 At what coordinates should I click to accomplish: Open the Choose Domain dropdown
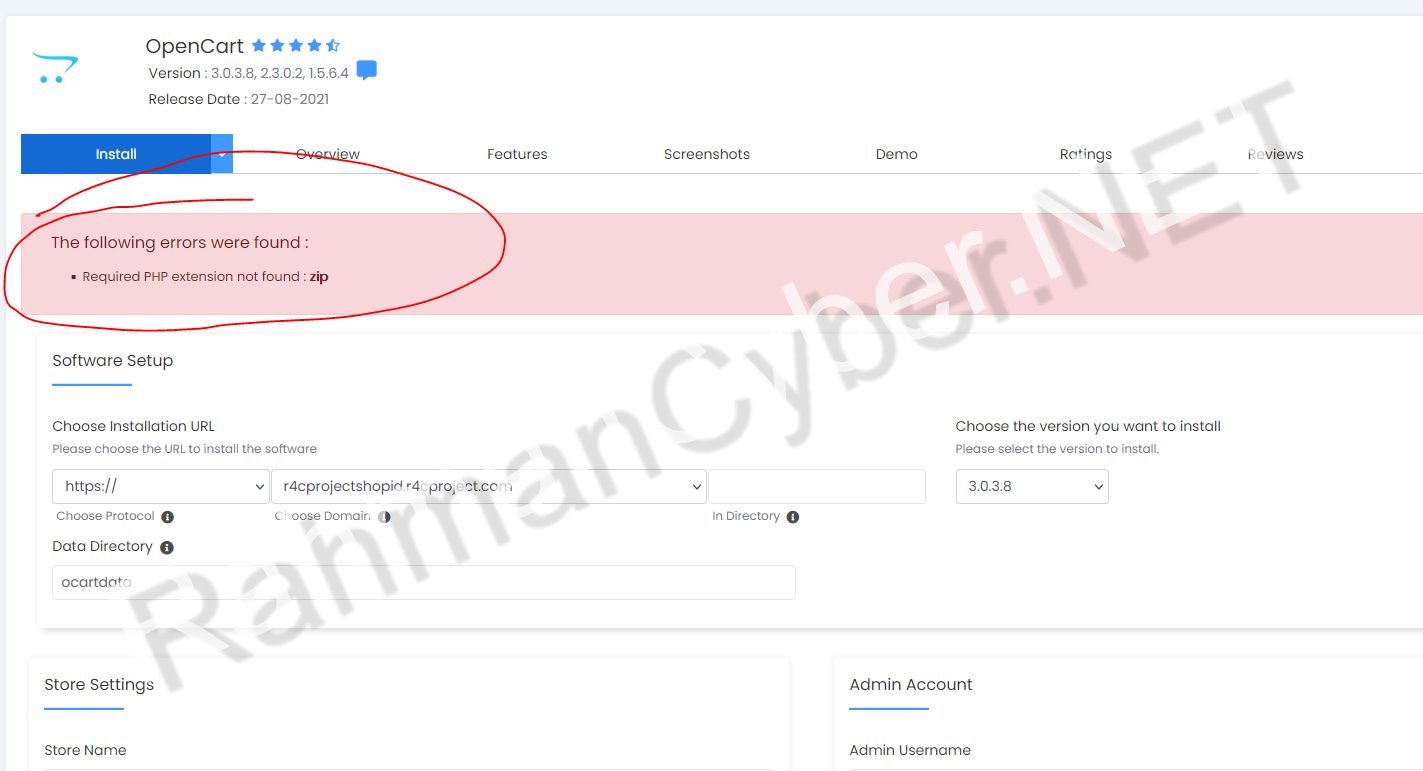point(489,487)
